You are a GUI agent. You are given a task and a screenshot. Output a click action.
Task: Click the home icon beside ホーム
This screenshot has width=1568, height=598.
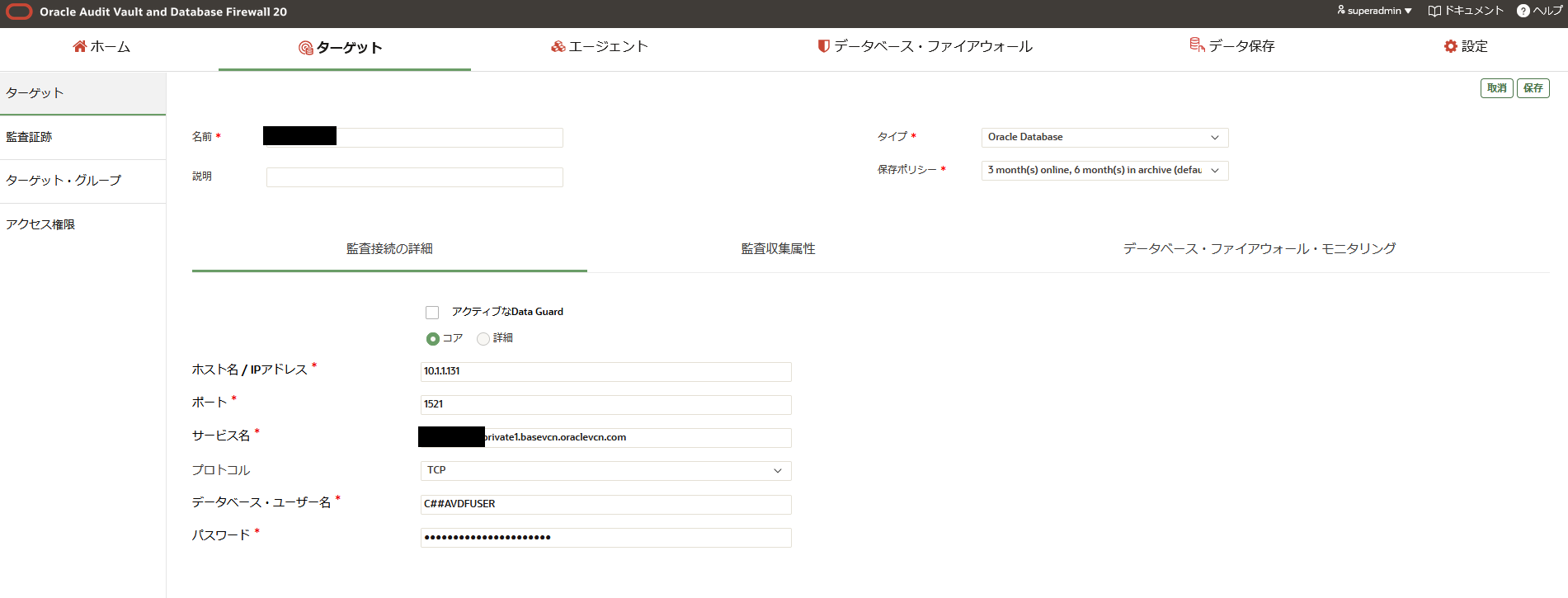click(80, 46)
